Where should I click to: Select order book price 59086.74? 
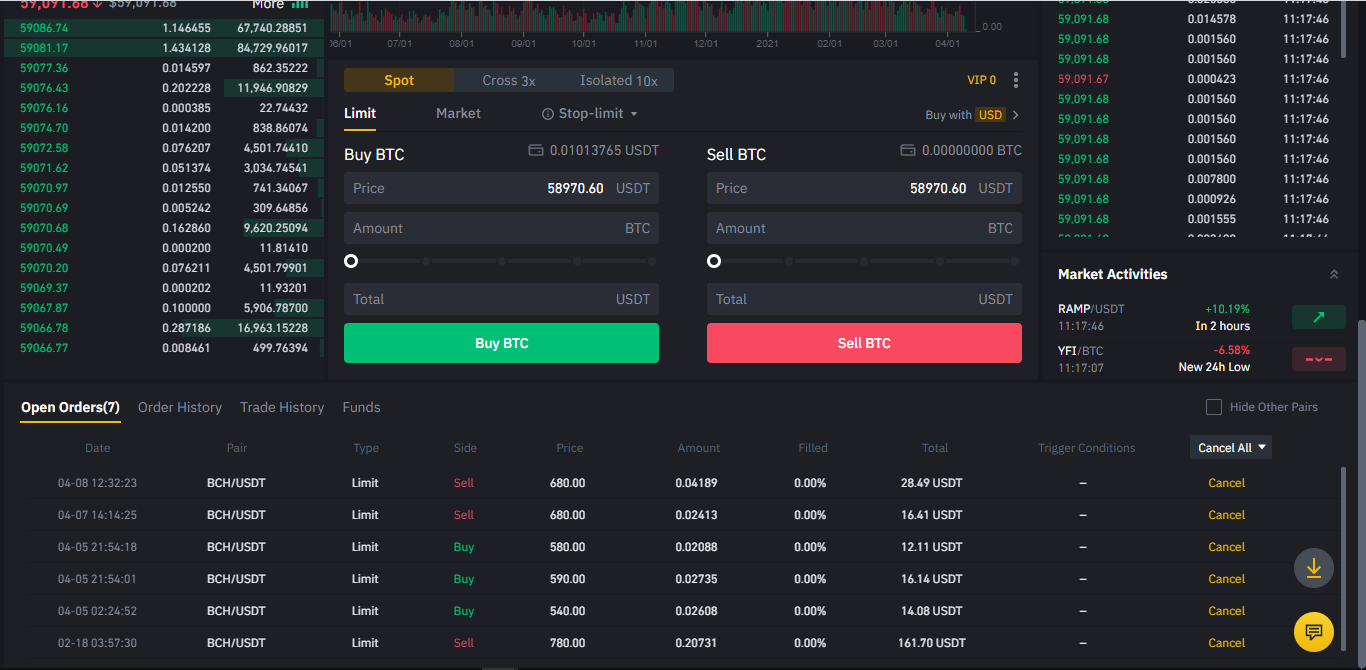click(44, 28)
